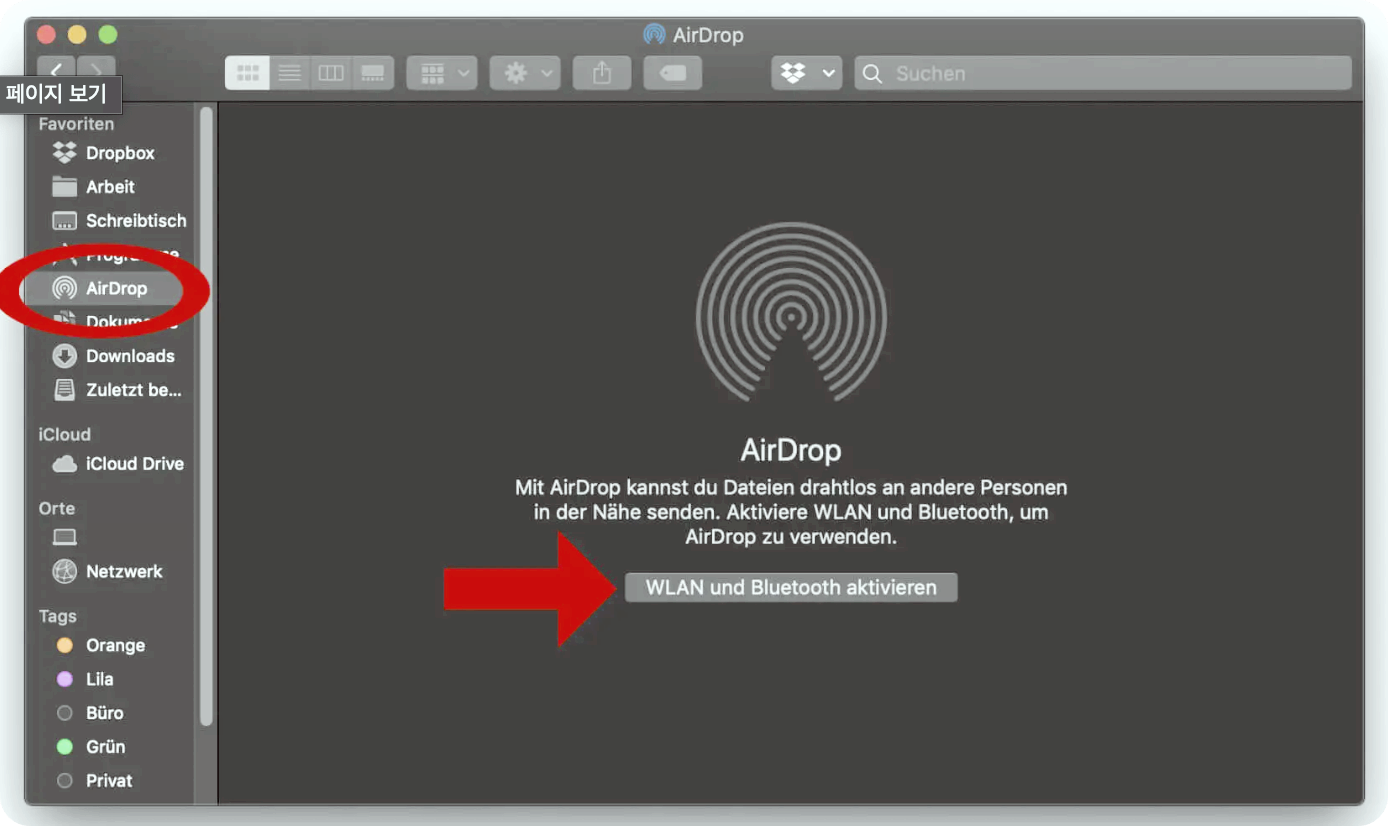This screenshot has width=1388, height=826.
Task: Click the Suchen search field
Action: [x=1103, y=73]
